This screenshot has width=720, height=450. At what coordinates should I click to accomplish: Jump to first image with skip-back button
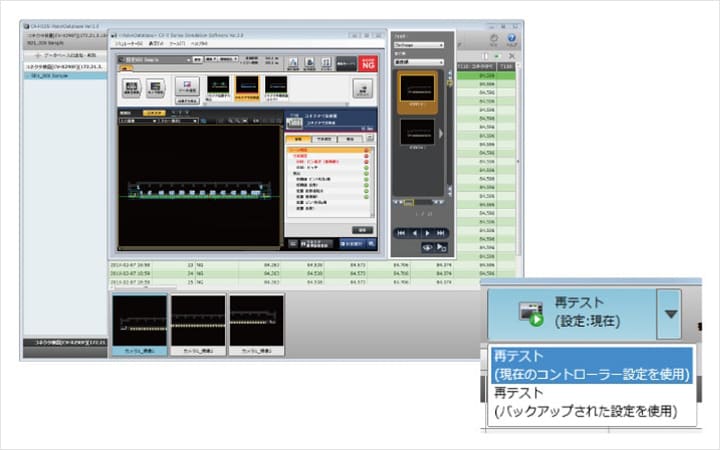399,232
